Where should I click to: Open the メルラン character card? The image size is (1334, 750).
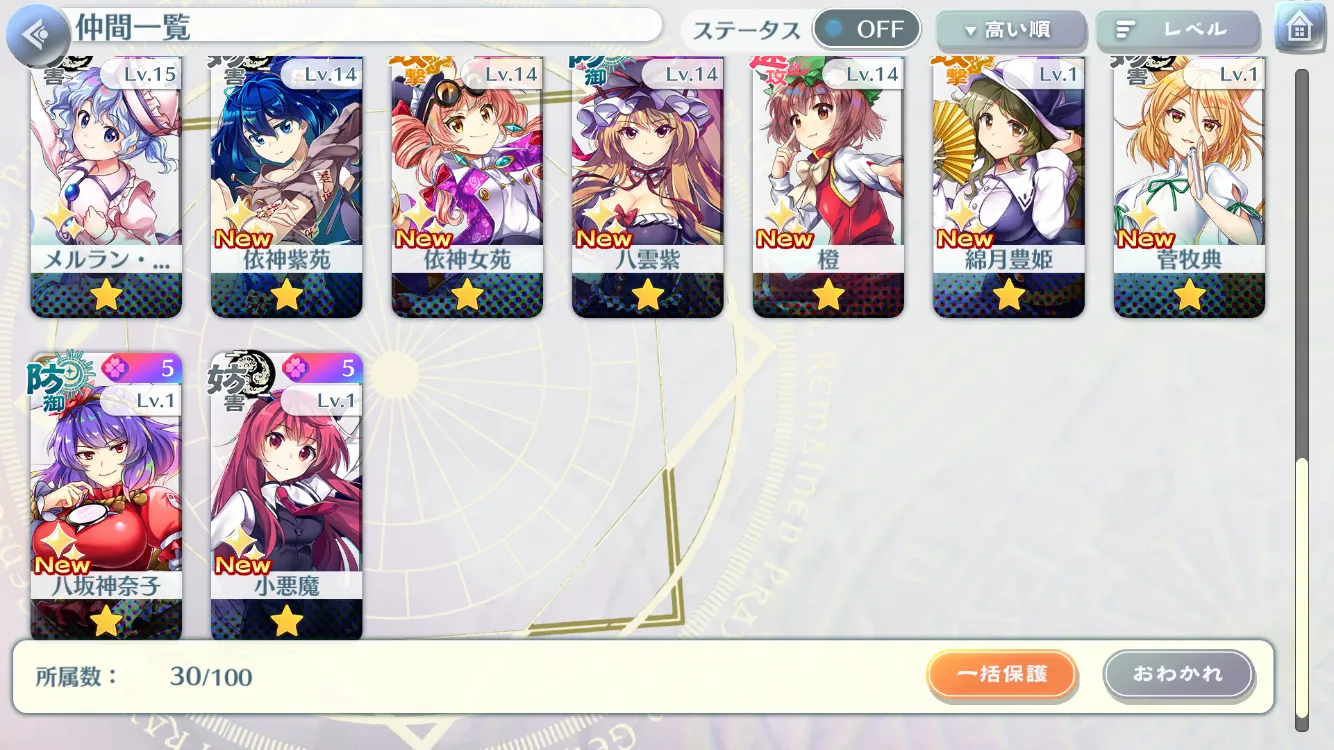[106, 187]
